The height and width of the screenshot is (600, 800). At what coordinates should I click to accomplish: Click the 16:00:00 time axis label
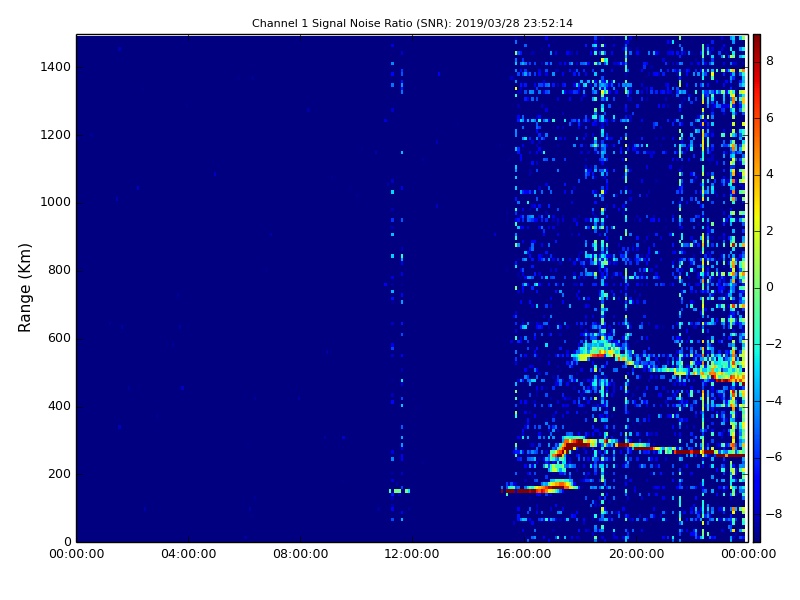(524, 554)
